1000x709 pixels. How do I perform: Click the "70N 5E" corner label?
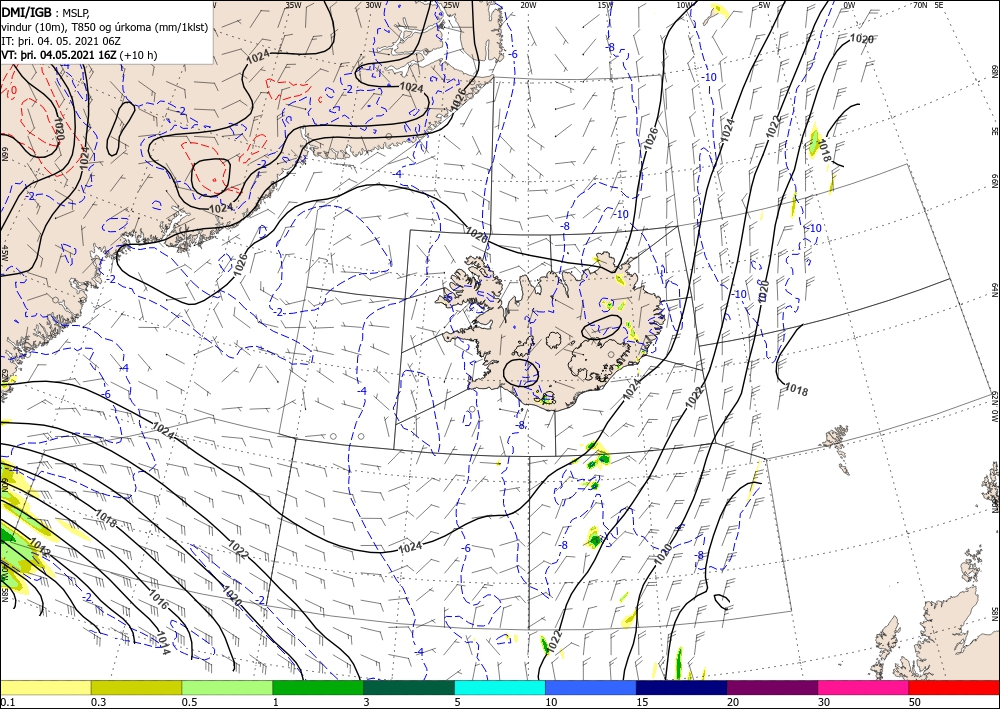click(928, 5)
